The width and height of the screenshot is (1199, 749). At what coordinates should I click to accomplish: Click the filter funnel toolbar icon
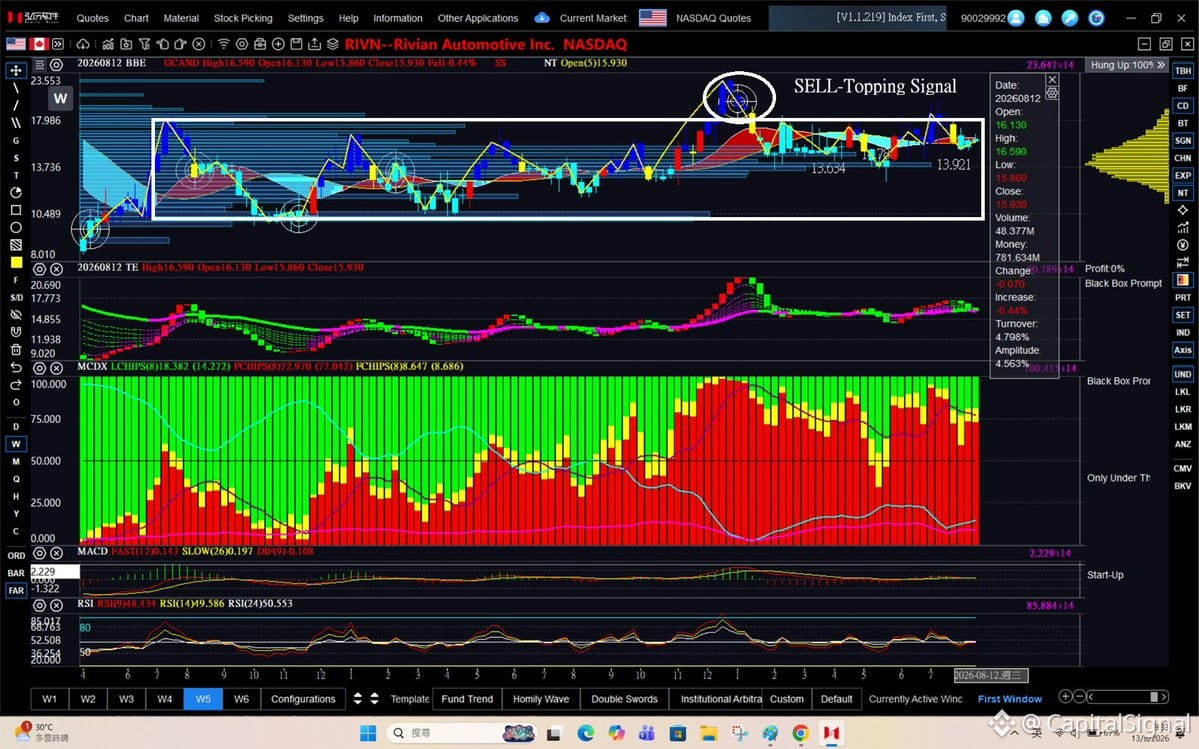pyautogui.click(x=145, y=44)
